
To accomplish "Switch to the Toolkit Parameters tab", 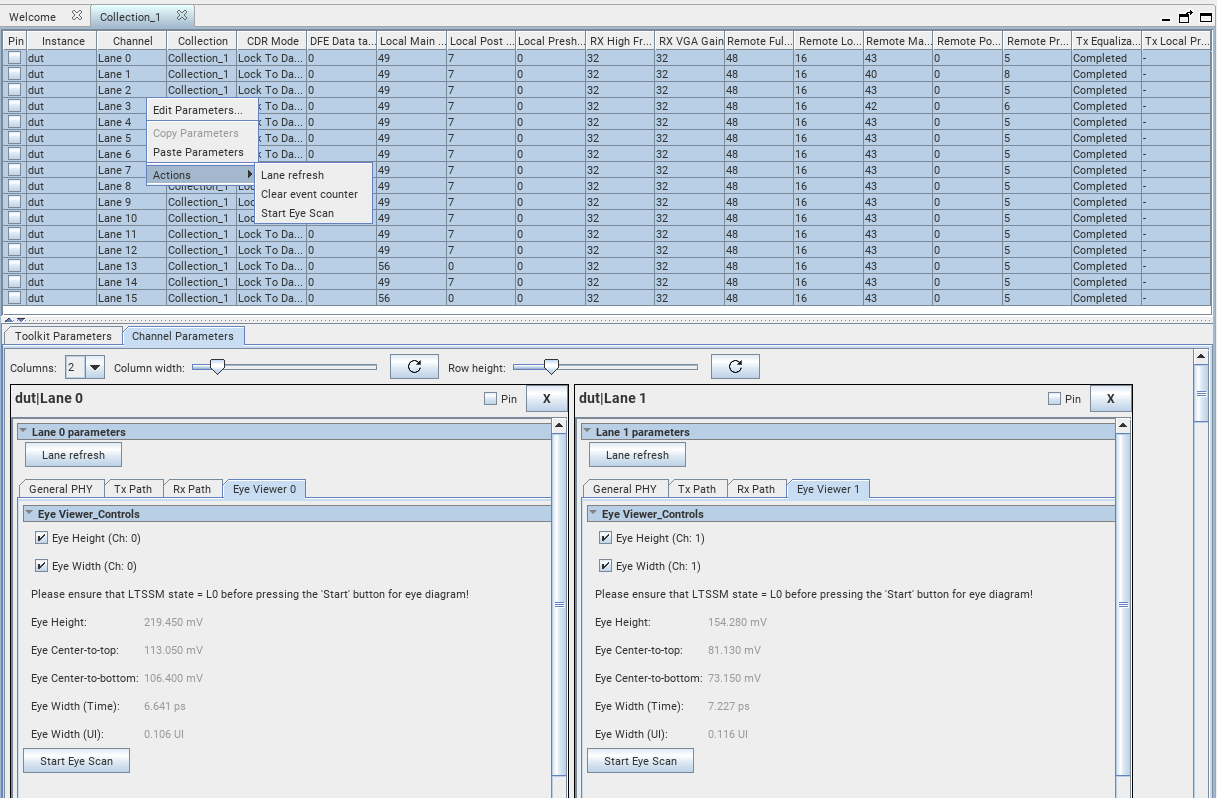I will [x=63, y=336].
